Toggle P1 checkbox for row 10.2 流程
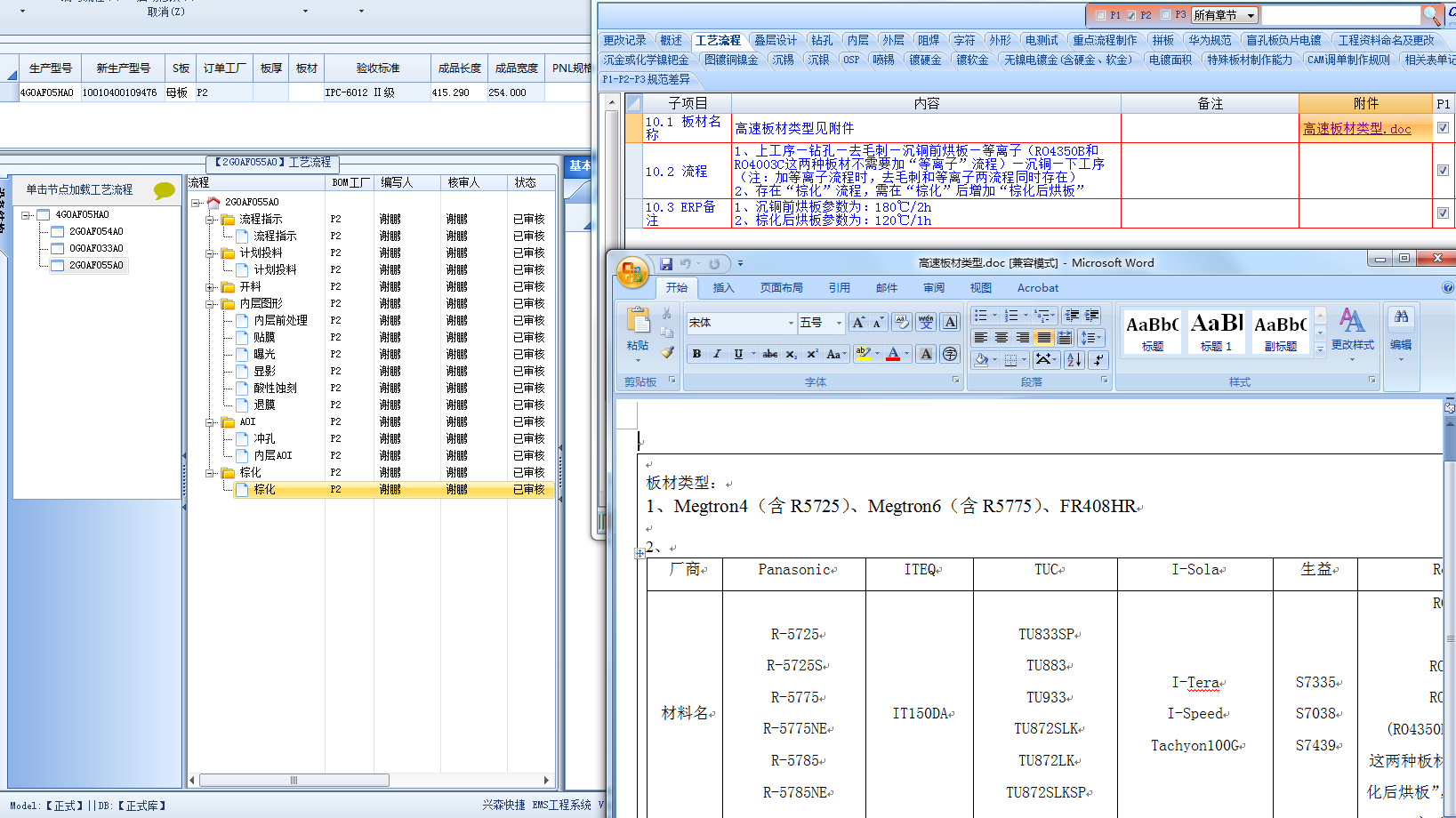The height and width of the screenshot is (818, 1456). pyautogui.click(x=1443, y=171)
